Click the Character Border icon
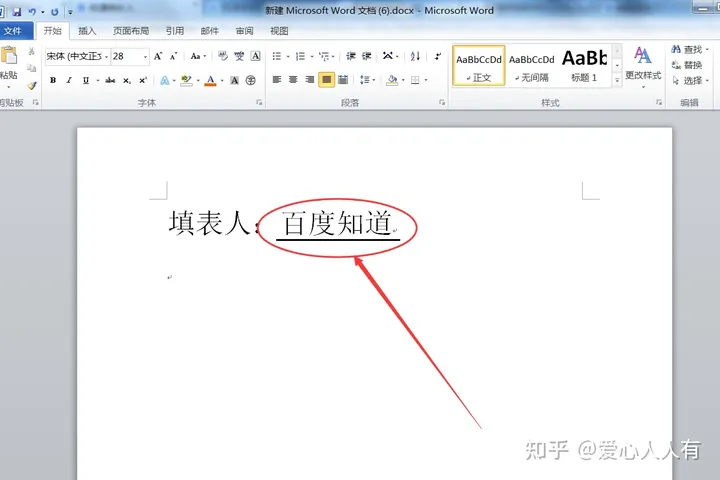The image size is (720, 480). (x=256, y=56)
